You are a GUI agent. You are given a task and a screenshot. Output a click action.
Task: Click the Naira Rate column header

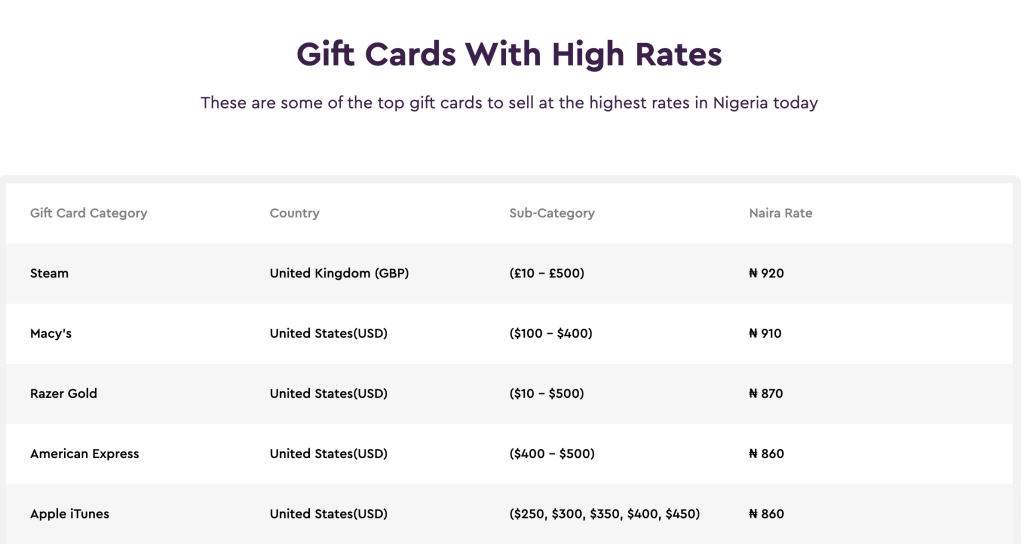[780, 213]
